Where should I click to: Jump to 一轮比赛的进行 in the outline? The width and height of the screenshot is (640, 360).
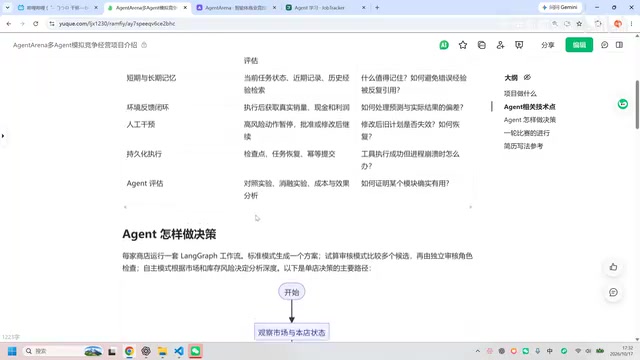[x=527, y=133]
